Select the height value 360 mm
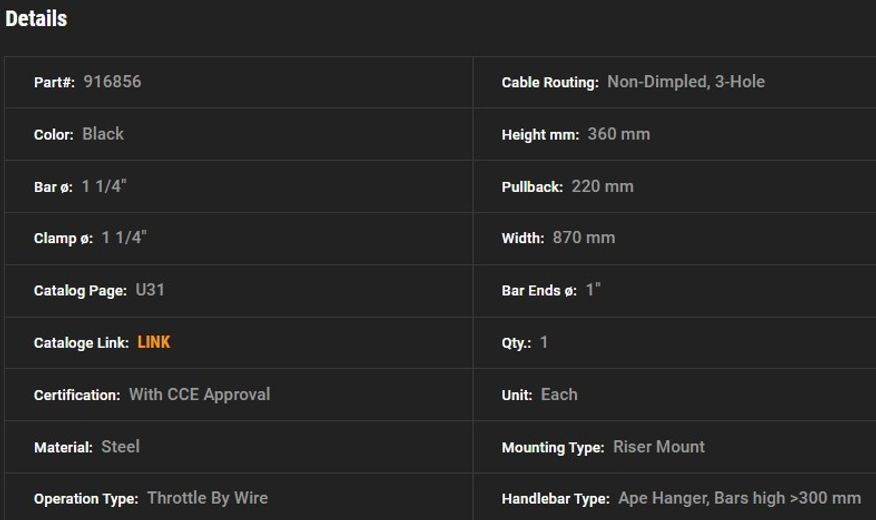 (619, 134)
